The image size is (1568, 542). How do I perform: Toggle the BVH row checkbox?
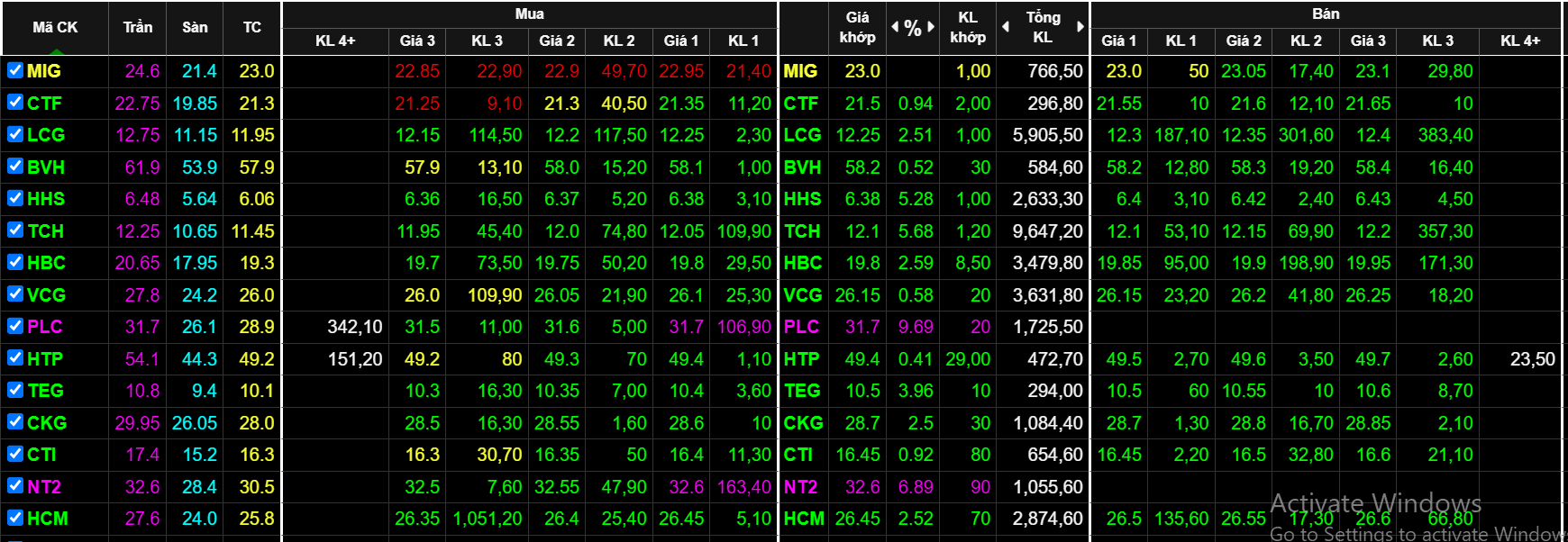[x=15, y=166]
